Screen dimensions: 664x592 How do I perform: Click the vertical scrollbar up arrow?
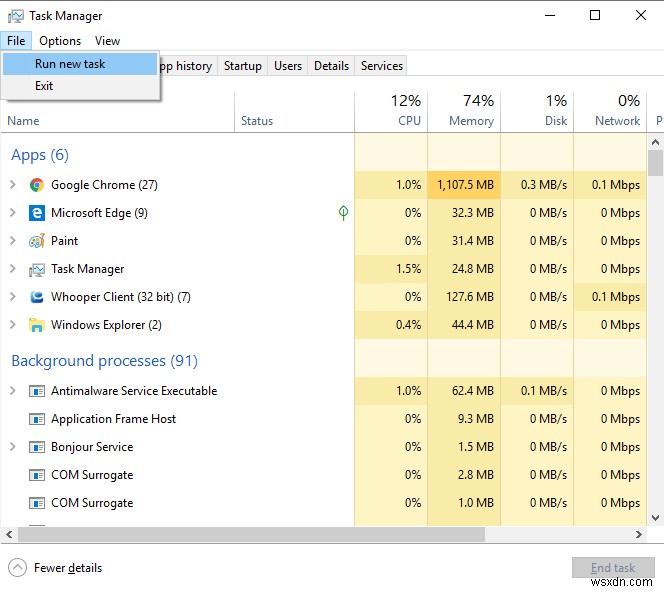coord(656,142)
